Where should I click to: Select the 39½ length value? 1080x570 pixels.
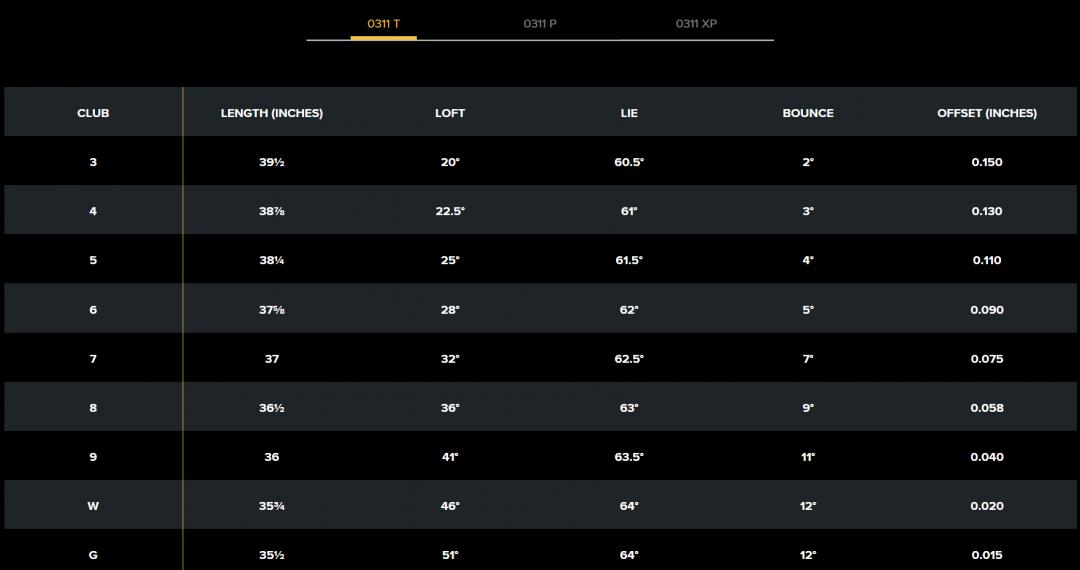(x=272, y=162)
